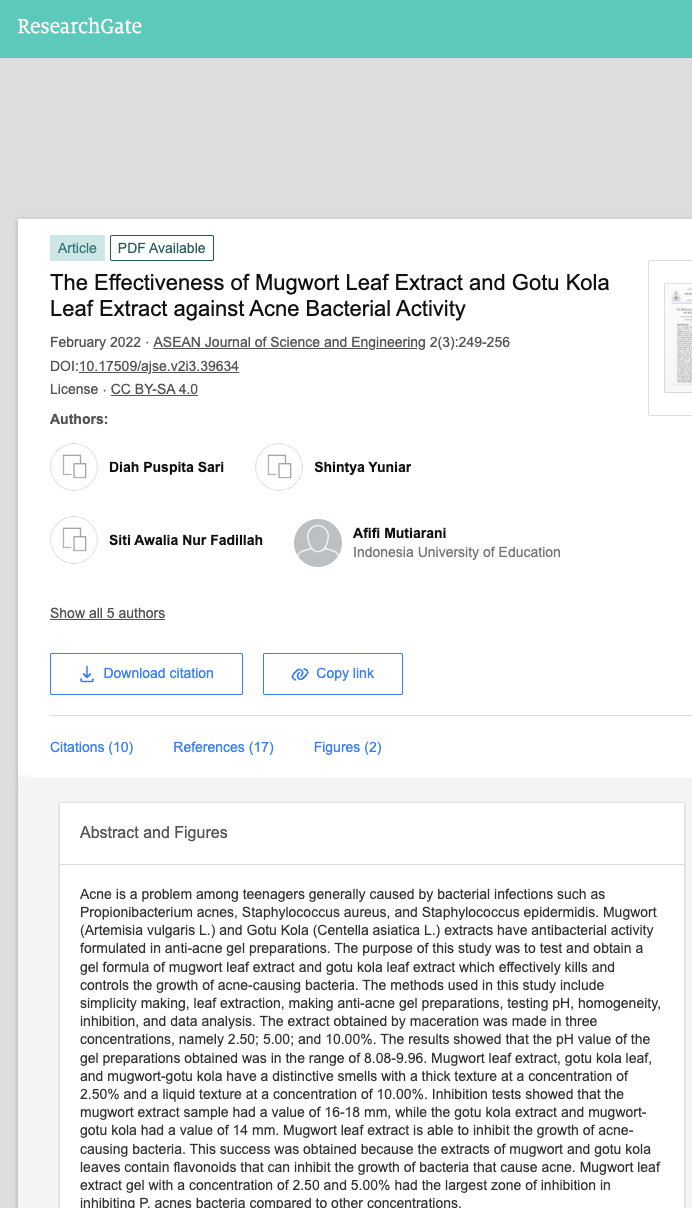Click the Copy link button
This screenshot has height=1208, width=692.
tap(333, 674)
